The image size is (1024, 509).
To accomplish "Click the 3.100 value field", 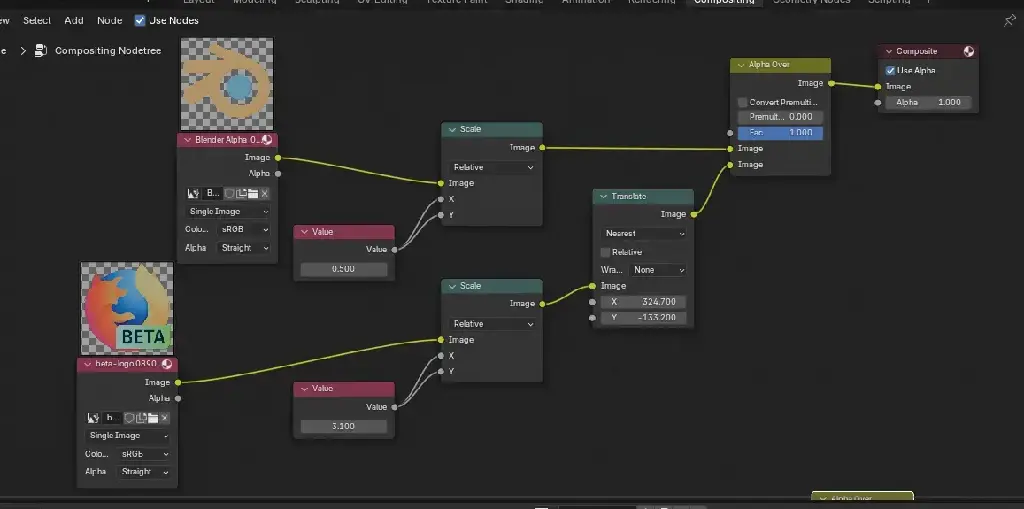I will click(344, 426).
